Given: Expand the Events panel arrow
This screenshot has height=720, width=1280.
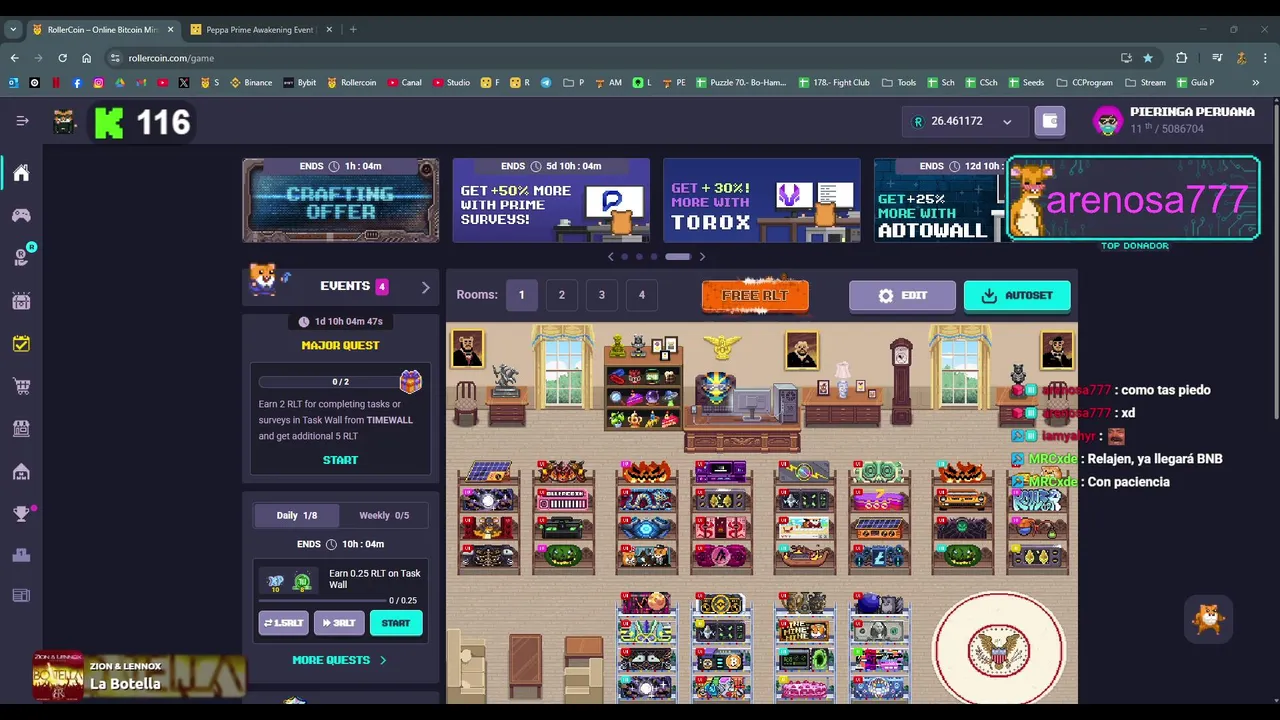Looking at the screenshot, I should [425, 287].
